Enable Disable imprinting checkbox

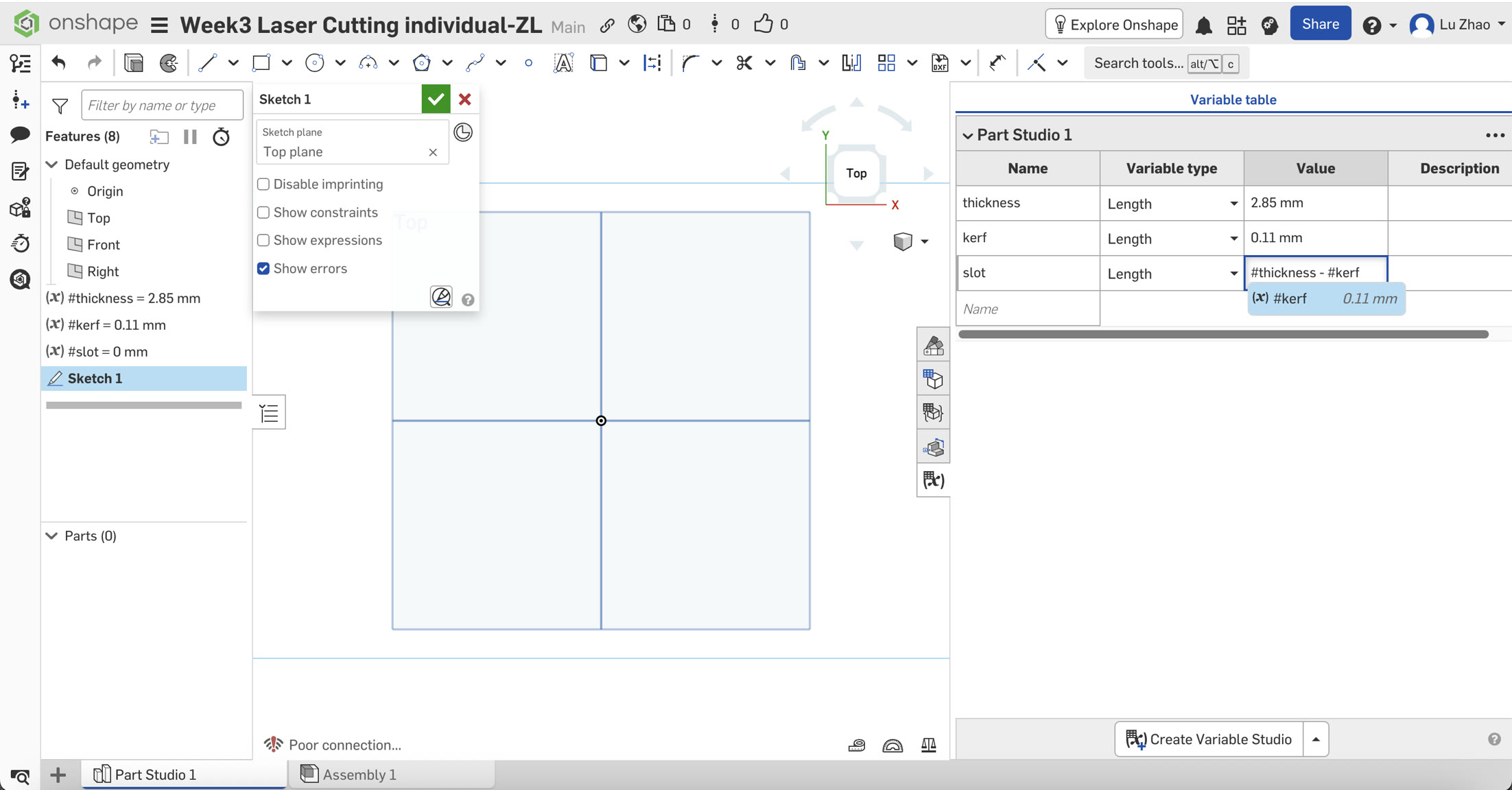(x=263, y=184)
